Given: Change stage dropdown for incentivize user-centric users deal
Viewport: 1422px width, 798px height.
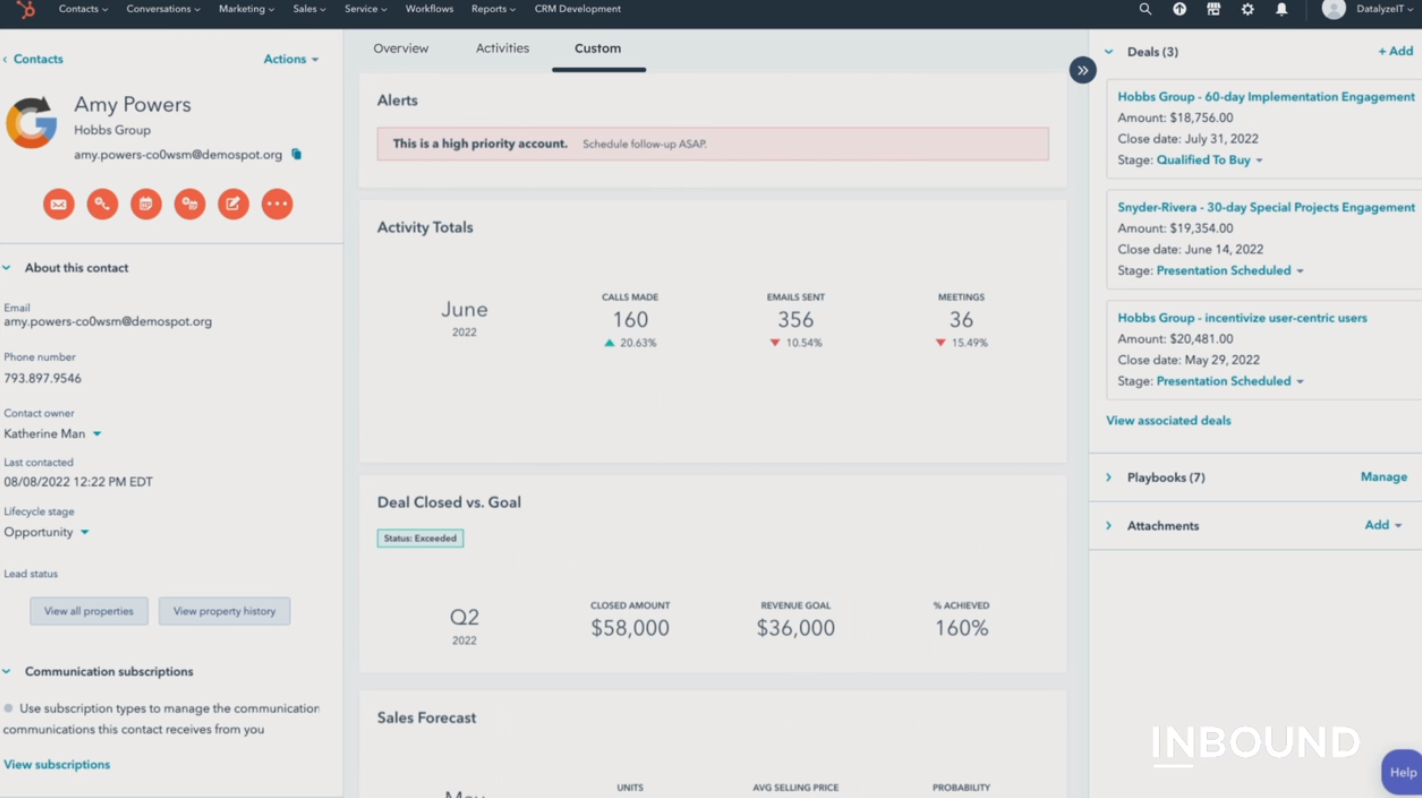Looking at the screenshot, I should [1230, 381].
